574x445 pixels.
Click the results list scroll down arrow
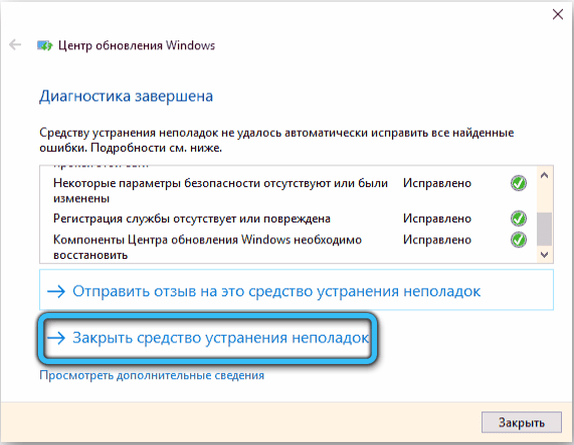point(544,254)
